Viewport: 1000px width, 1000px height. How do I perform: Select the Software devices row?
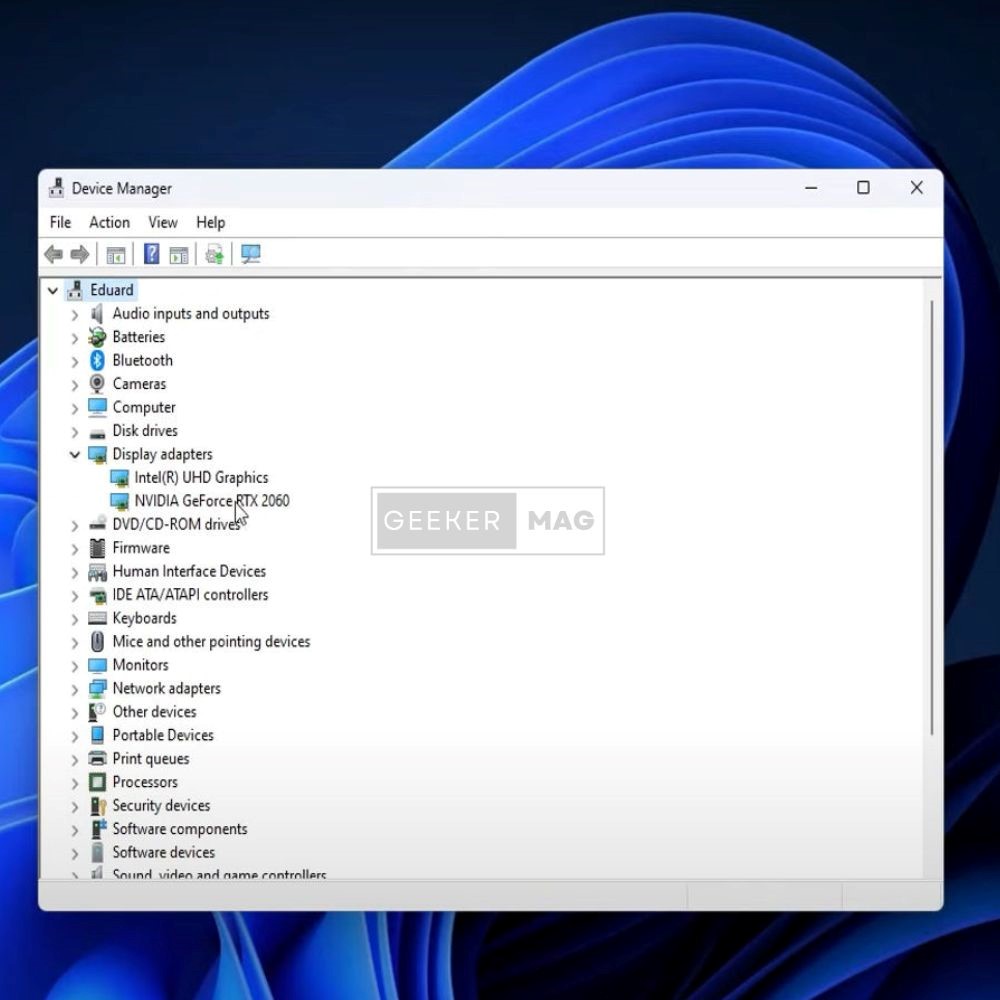164,853
